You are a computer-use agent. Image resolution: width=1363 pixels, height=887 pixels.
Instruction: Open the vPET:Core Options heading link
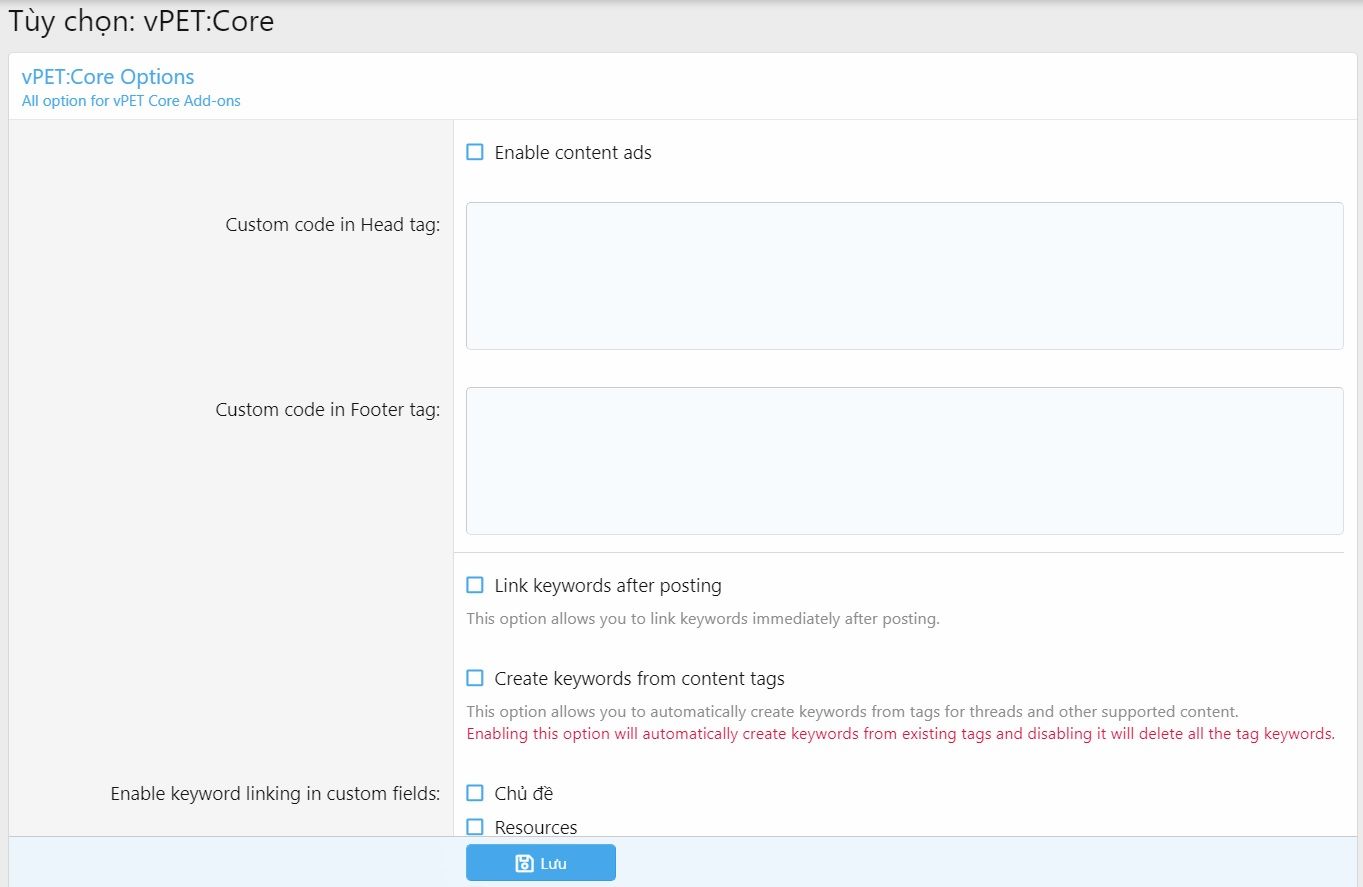108,77
